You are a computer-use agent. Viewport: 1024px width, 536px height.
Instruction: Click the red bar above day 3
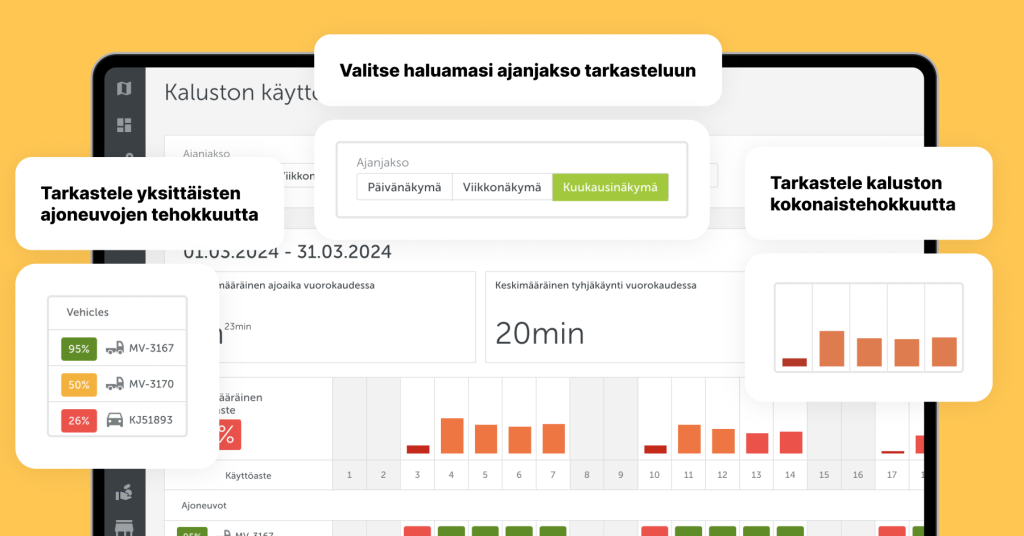click(x=418, y=449)
